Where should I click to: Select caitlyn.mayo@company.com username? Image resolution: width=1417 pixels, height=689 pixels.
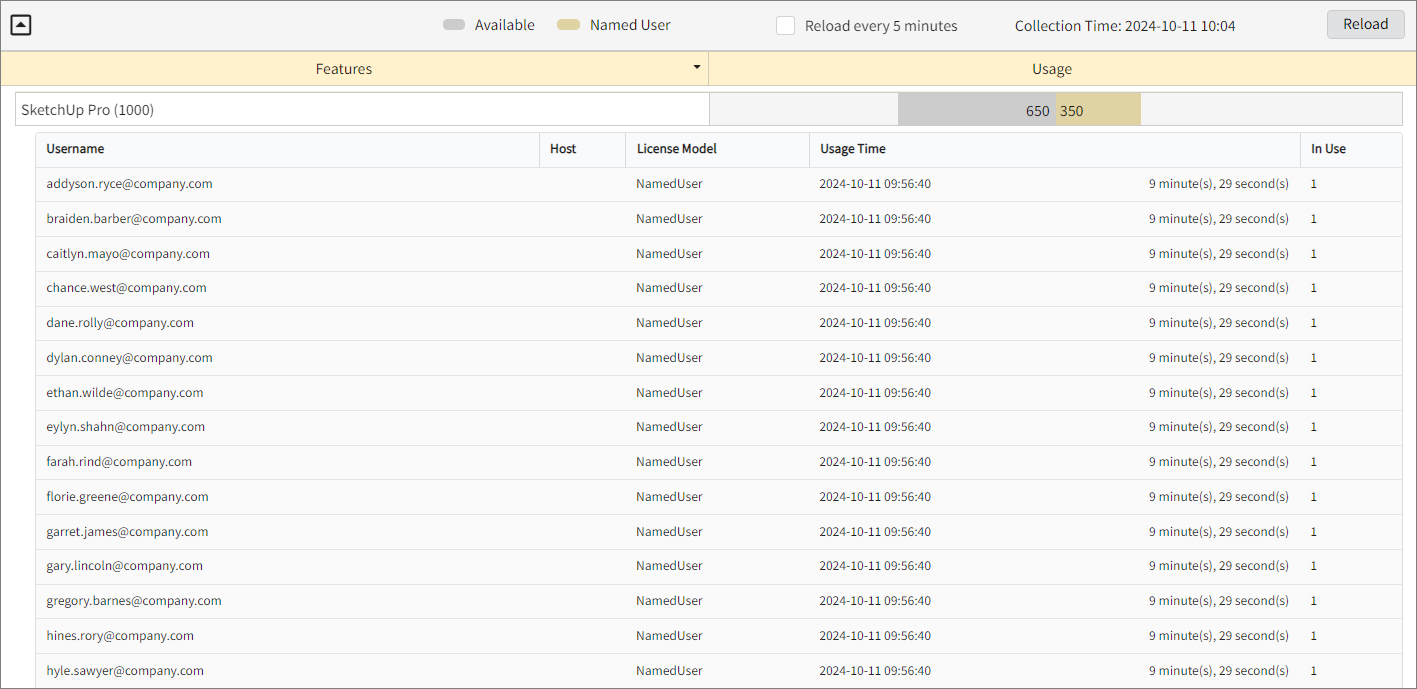[x=128, y=254]
